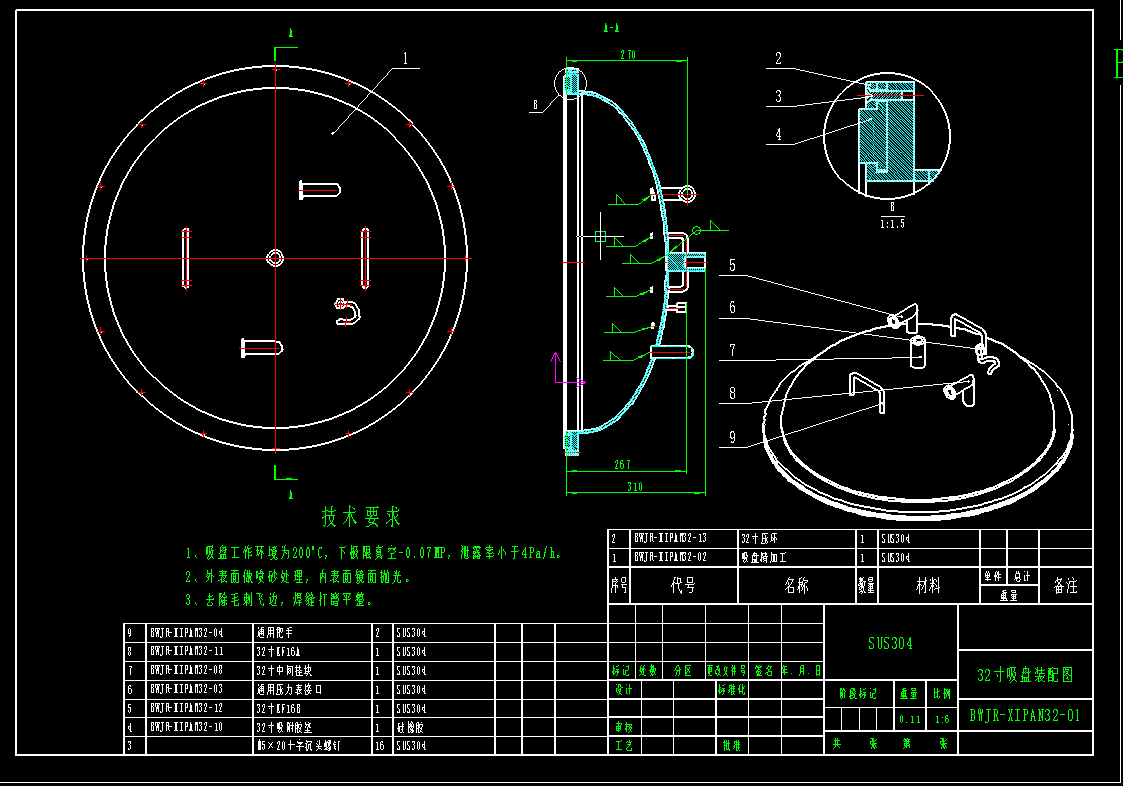Select the drawing number BWJR-XIPAN32-01 in title block
This screenshot has width=1123, height=786.
[1024, 716]
